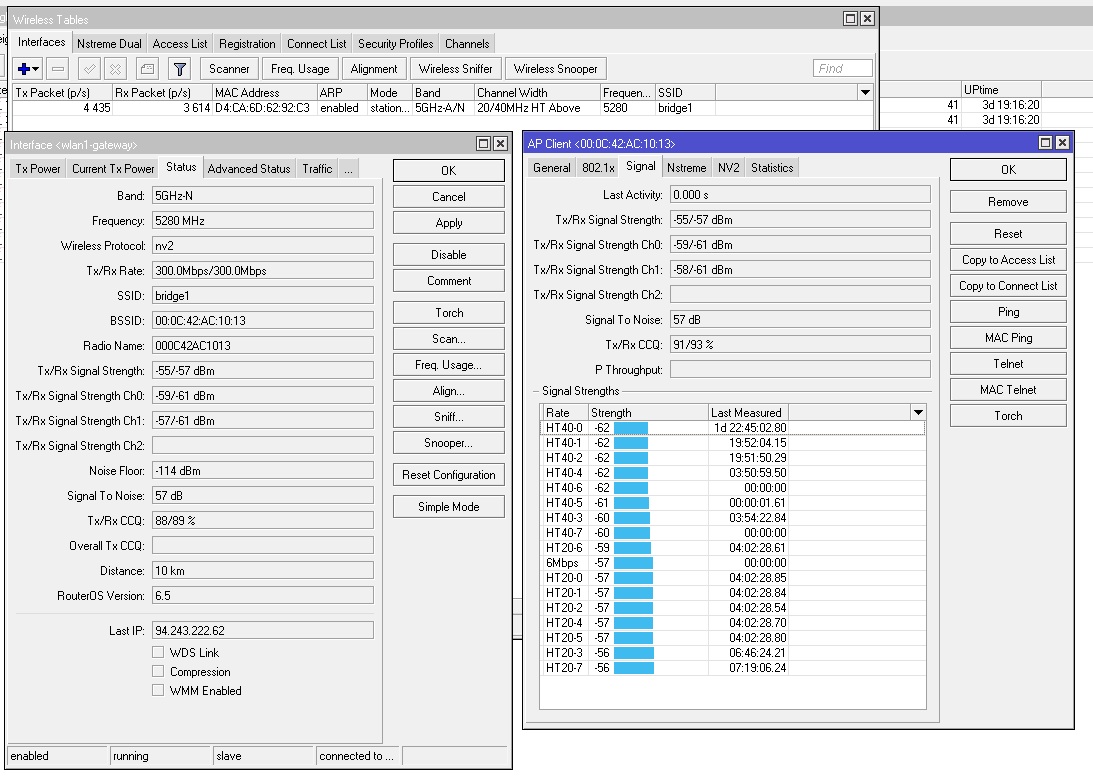Click the comment toolbar icon
1093x776 pixels.
point(147,69)
